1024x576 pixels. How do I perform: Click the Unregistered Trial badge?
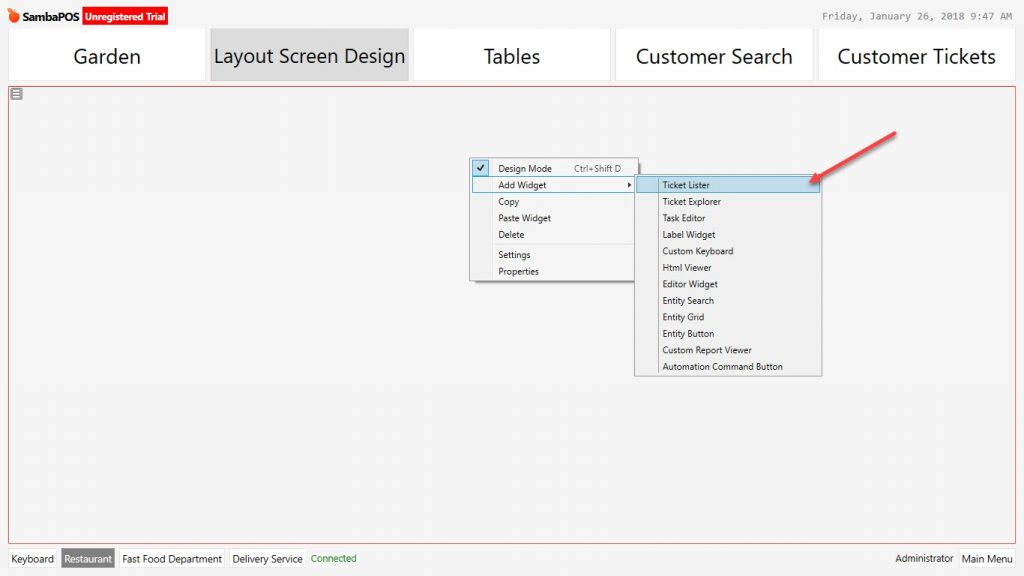pyautogui.click(x=125, y=16)
